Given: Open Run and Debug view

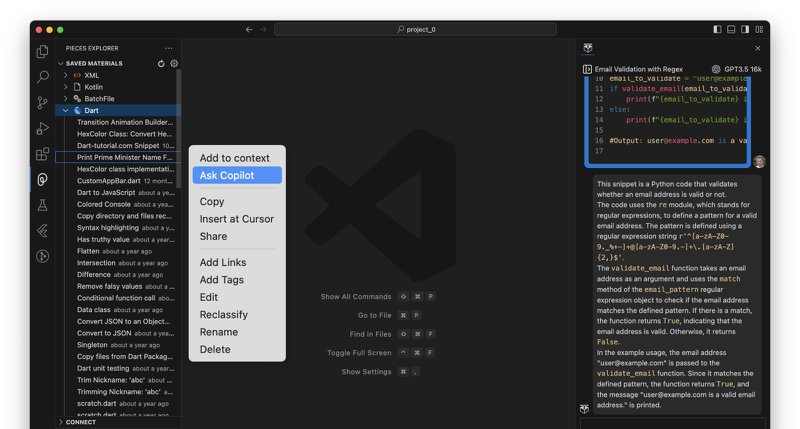Looking at the screenshot, I should click(x=43, y=128).
